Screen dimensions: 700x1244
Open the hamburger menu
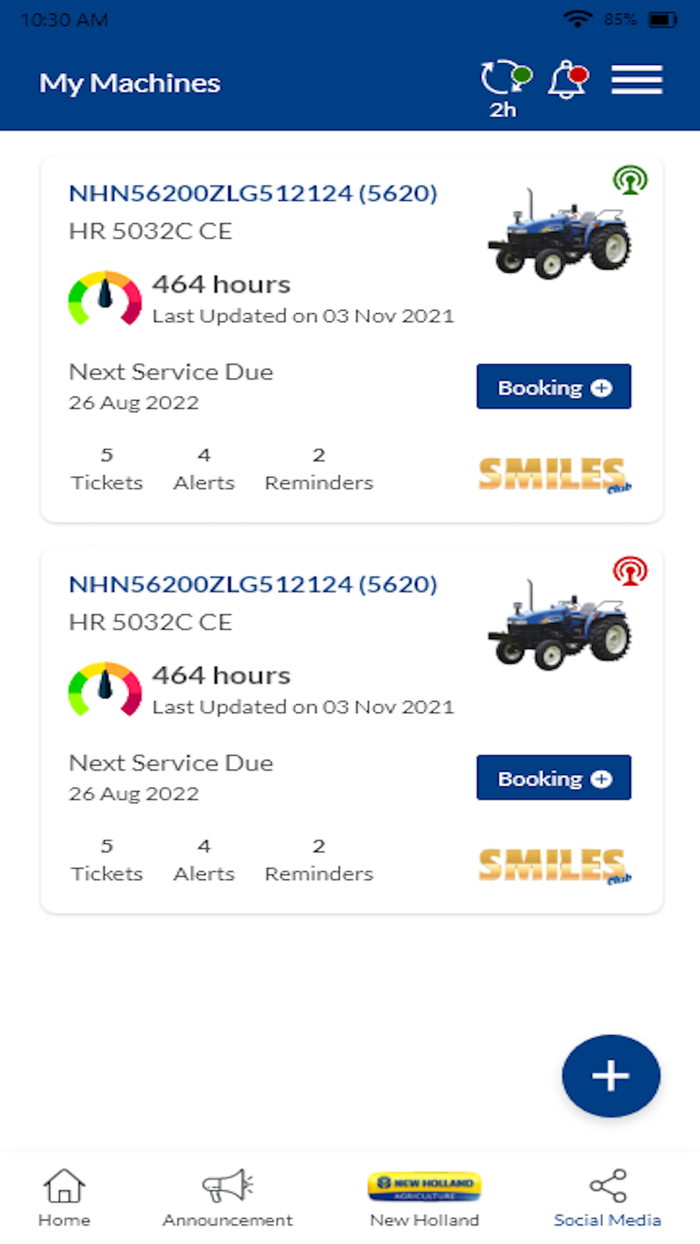[x=636, y=79]
